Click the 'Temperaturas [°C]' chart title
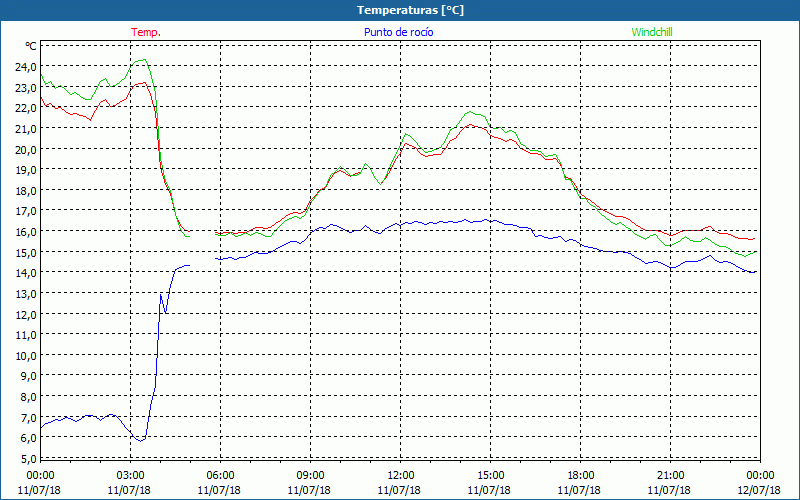This screenshot has height=500, width=800. (x=410, y=10)
